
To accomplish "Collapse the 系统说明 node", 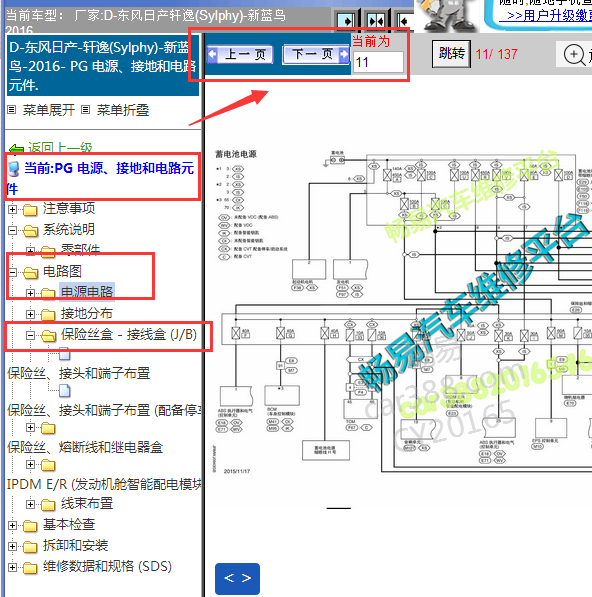I will point(12,230).
